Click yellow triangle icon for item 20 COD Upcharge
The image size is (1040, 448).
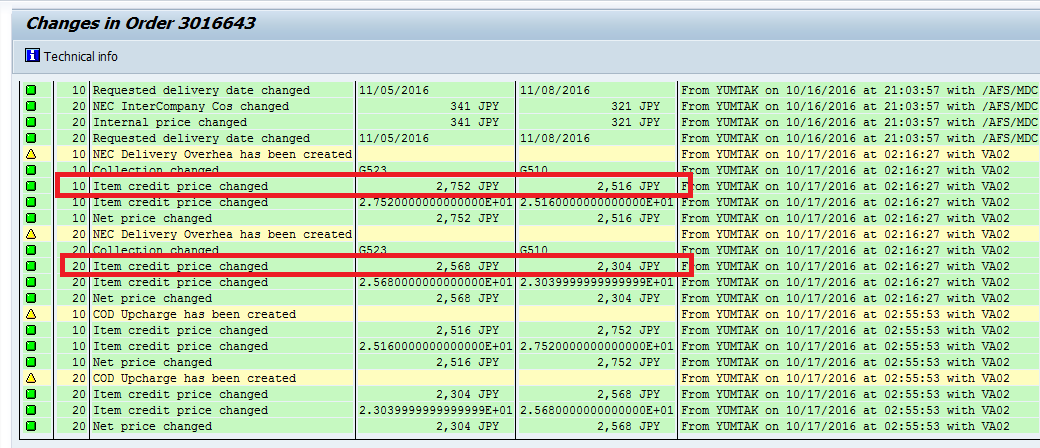(x=31, y=379)
